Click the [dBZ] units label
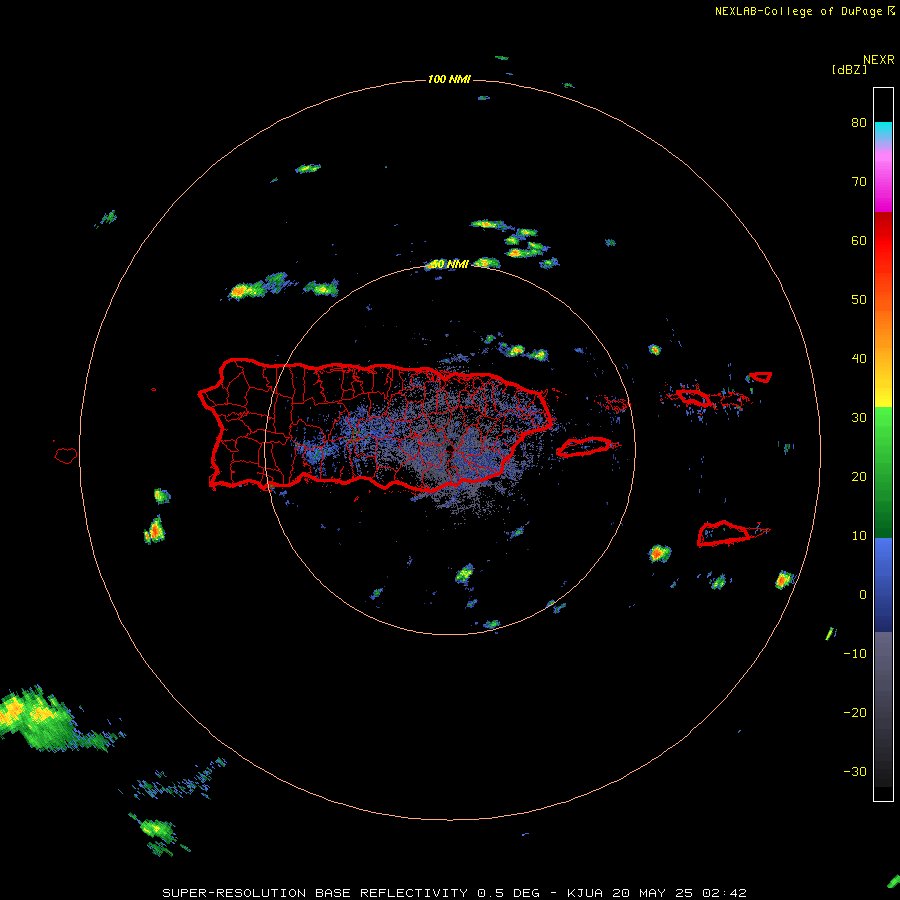 pyautogui.click(x=849, y=69)
